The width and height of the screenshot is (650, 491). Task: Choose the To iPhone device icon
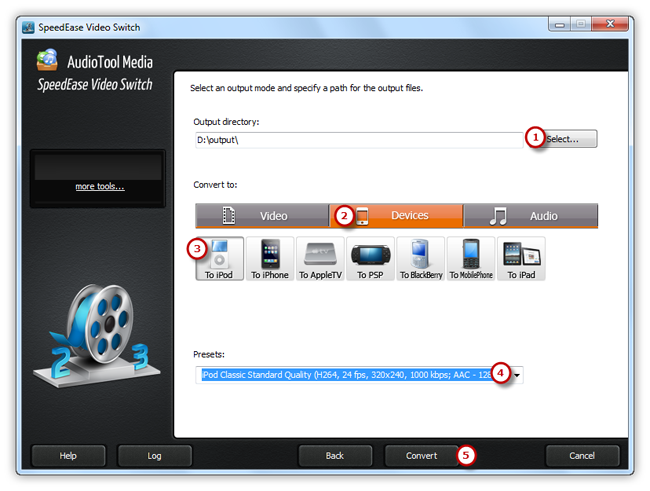270,258
